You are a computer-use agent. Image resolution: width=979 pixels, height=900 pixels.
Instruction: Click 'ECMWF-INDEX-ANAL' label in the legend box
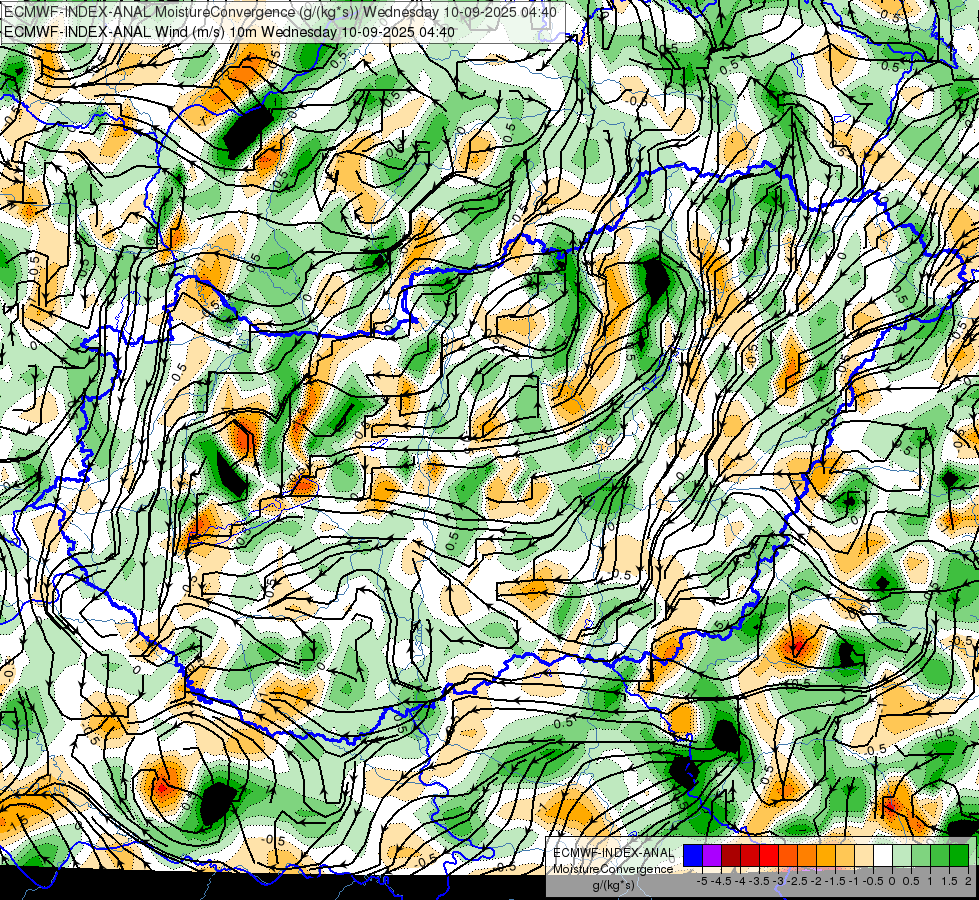pyautogui.click(x=613, y=853)
